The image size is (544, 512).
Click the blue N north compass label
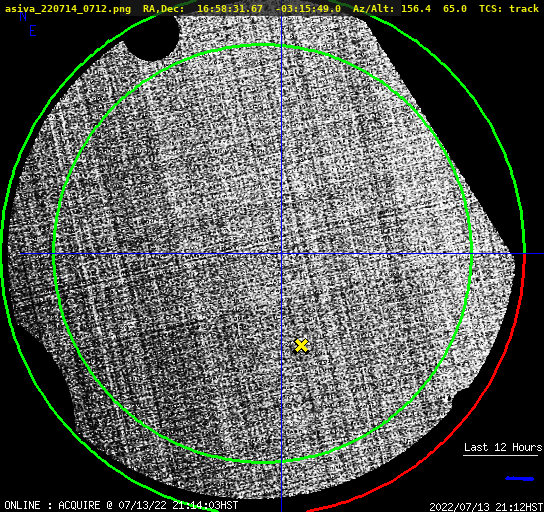tap(23, 16)
